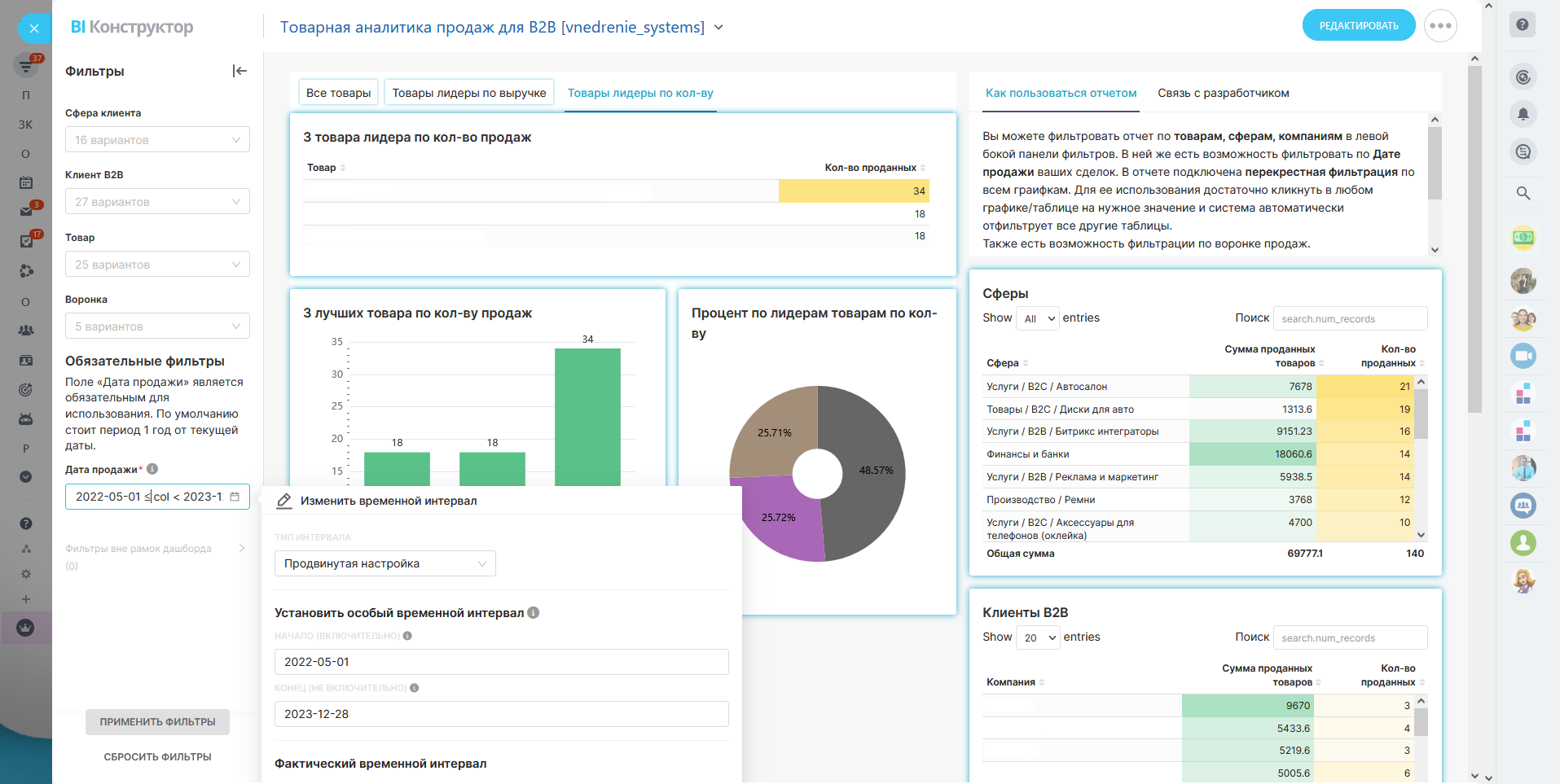Image resolution: width=1560 pixels, height=784 pixels.
Task: Open the Продвинутая настройка interval type dropdown
Action: (385, 563)
